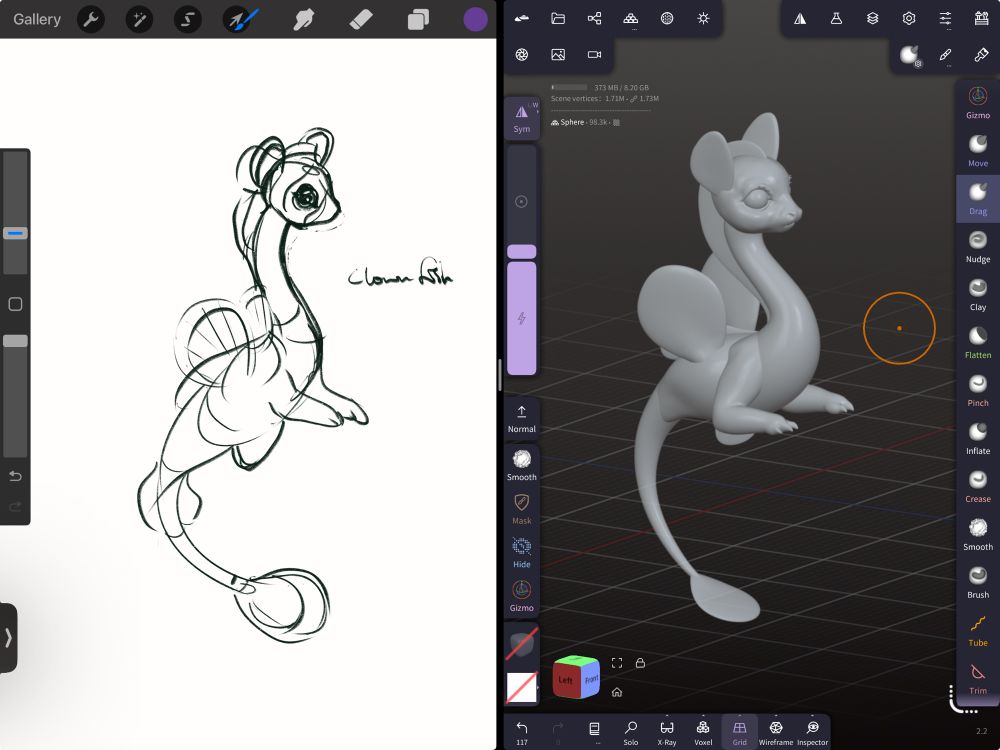
Task: Toggle the camera lock icon
Action: click(x=640, y=663)
